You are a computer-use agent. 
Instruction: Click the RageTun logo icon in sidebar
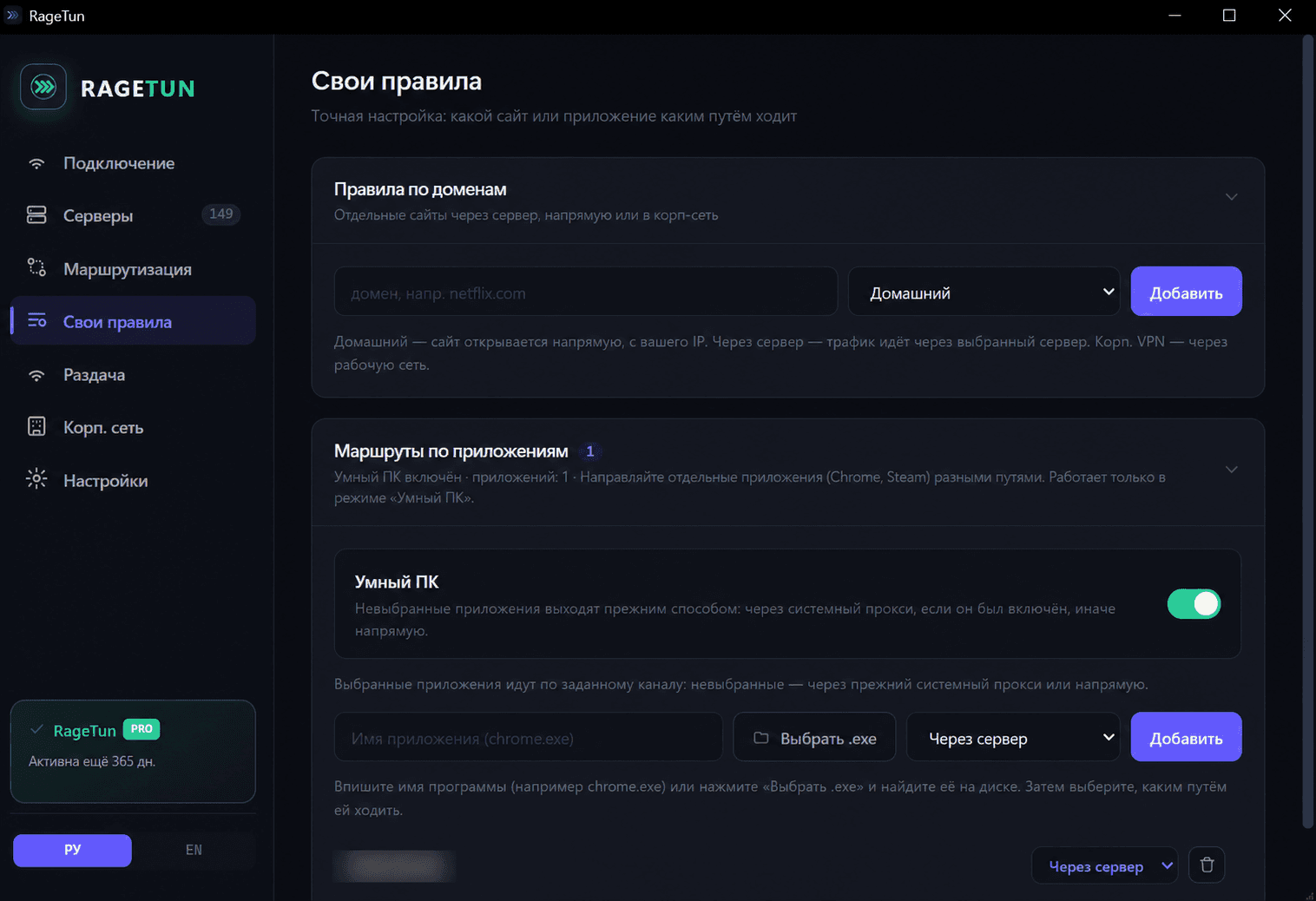43,87
